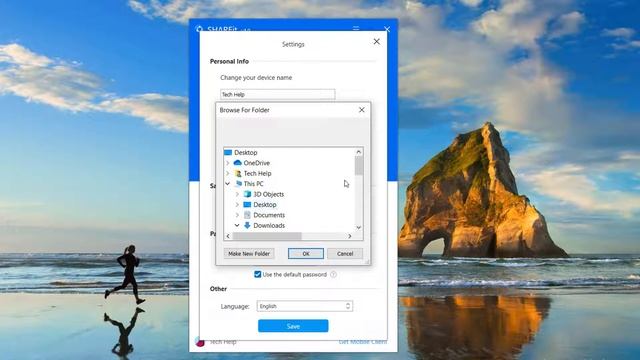
Task: Click the blue Save button in Settings
Action: click(x=293, y=326)
